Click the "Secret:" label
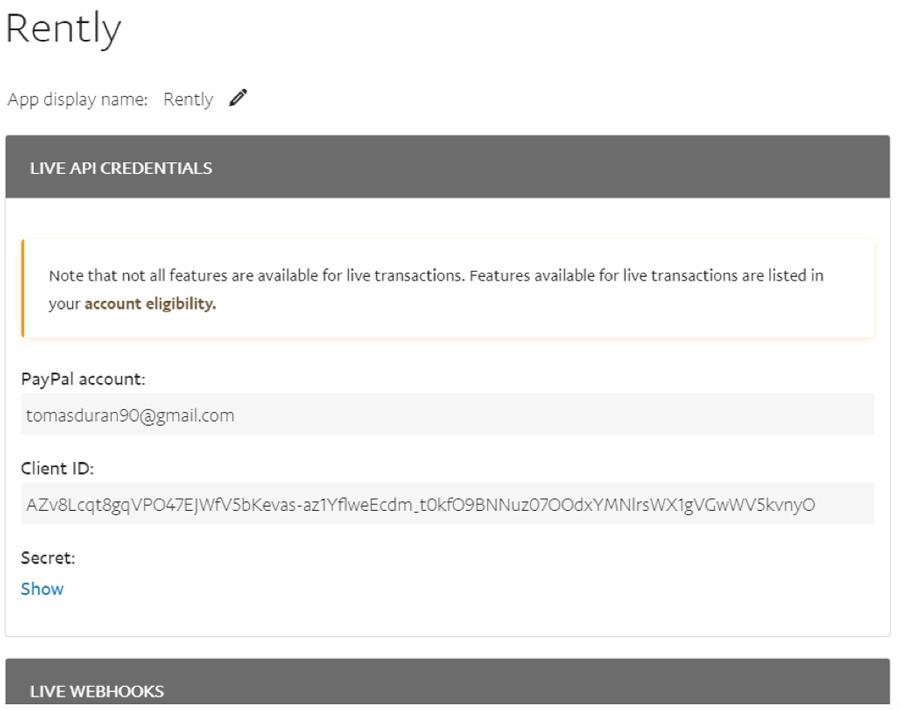This screenshot has height=710, width=900. click(48, 558)
